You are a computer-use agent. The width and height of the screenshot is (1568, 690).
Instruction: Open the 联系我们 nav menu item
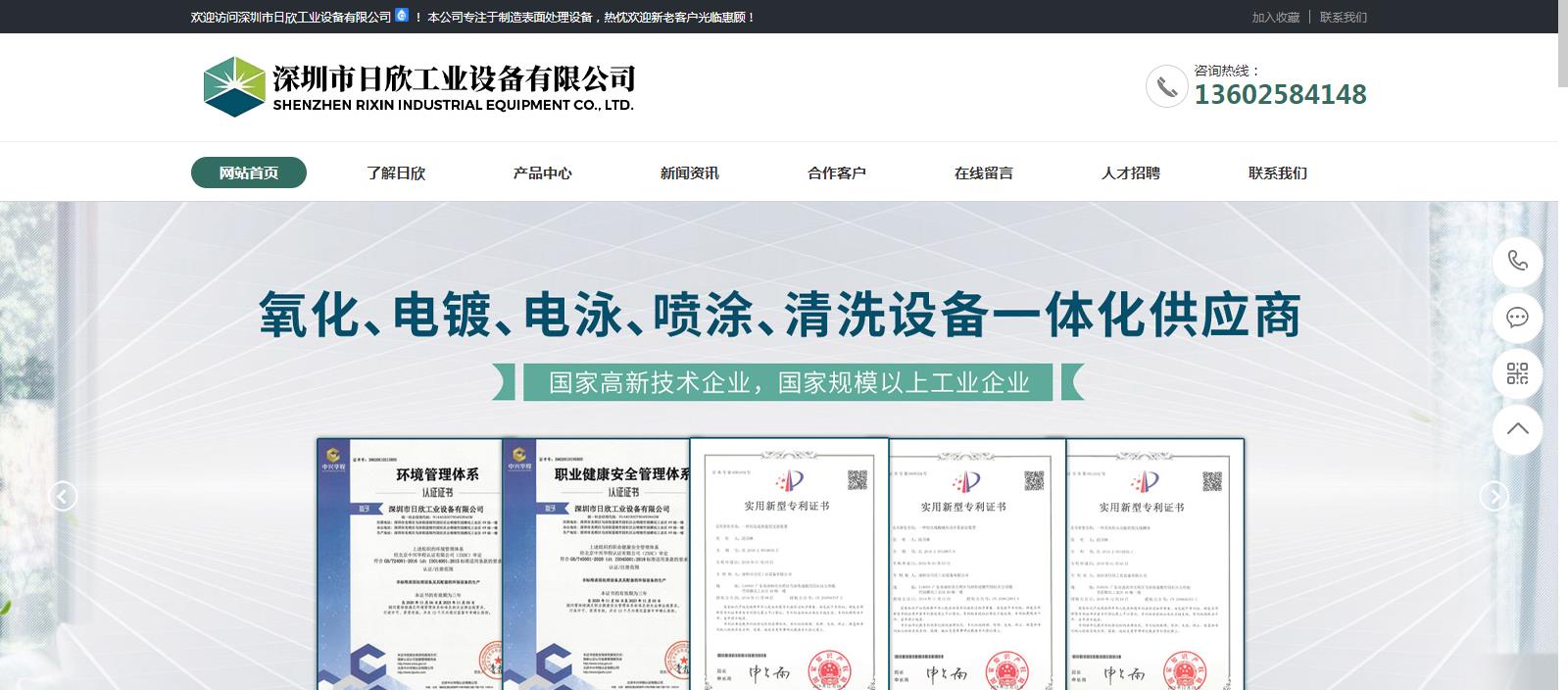1278,172
